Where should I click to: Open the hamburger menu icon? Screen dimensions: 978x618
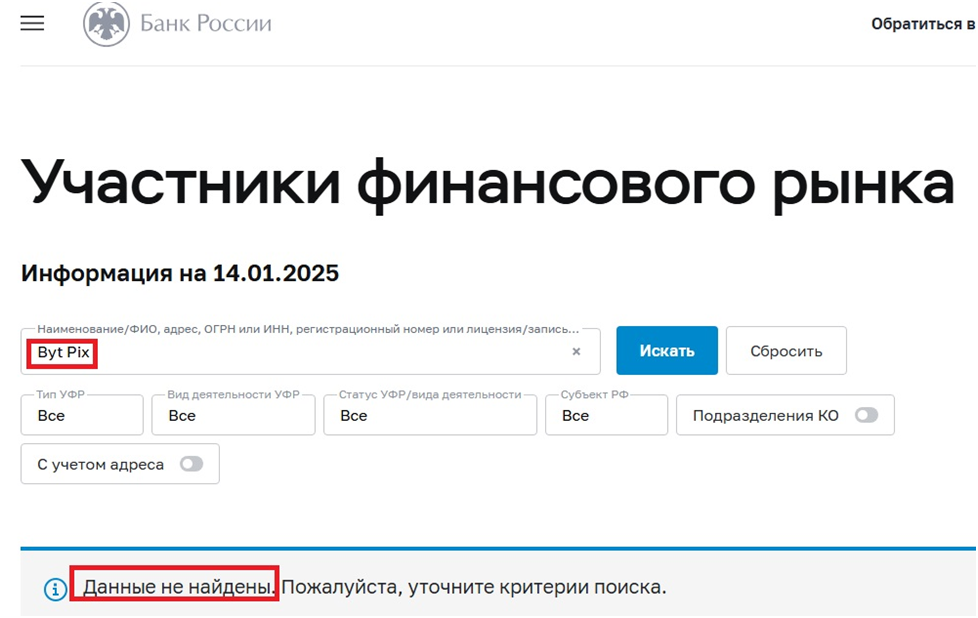pyautogui.click(x=32, y=24)
